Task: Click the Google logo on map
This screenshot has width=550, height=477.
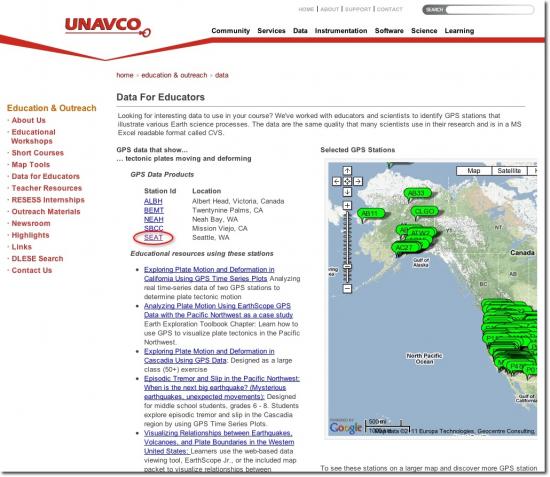Action: coord(346,427)
